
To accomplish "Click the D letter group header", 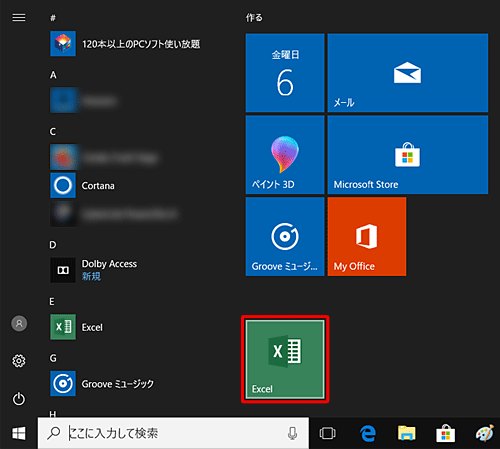I will pos(53,245).
